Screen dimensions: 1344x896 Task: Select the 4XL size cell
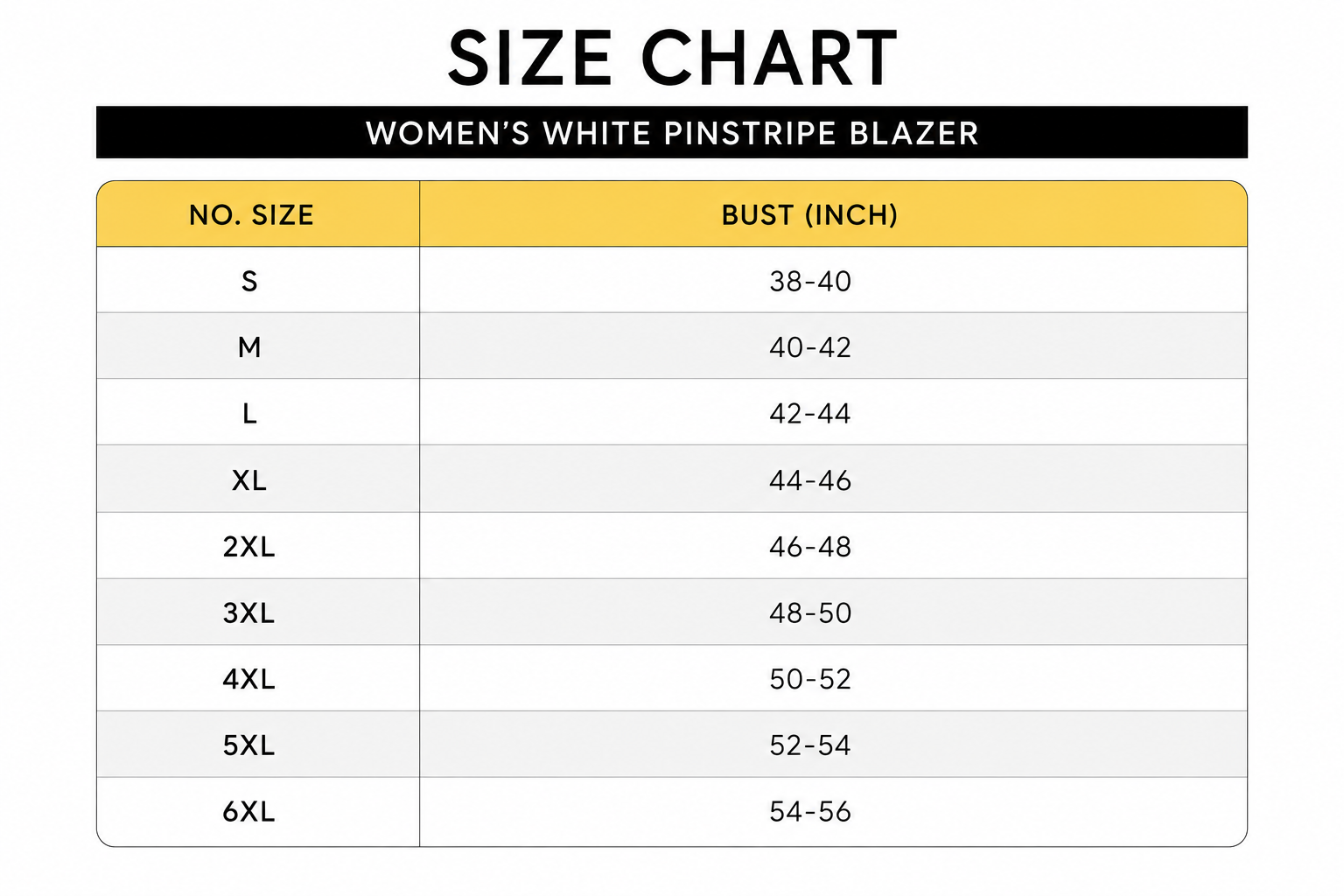249,679
